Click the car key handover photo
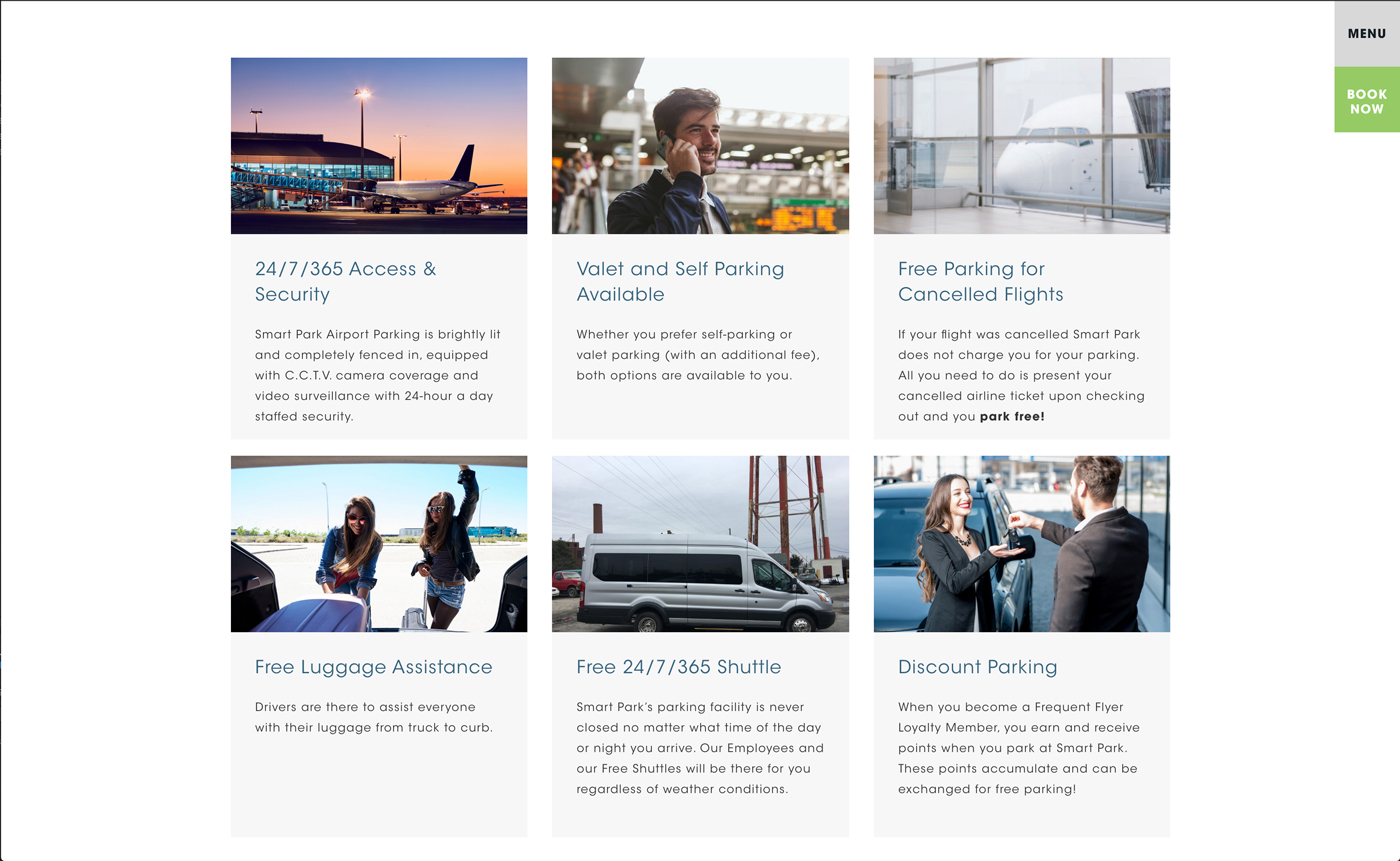 pyautogui.click(x=1022, y=544)
